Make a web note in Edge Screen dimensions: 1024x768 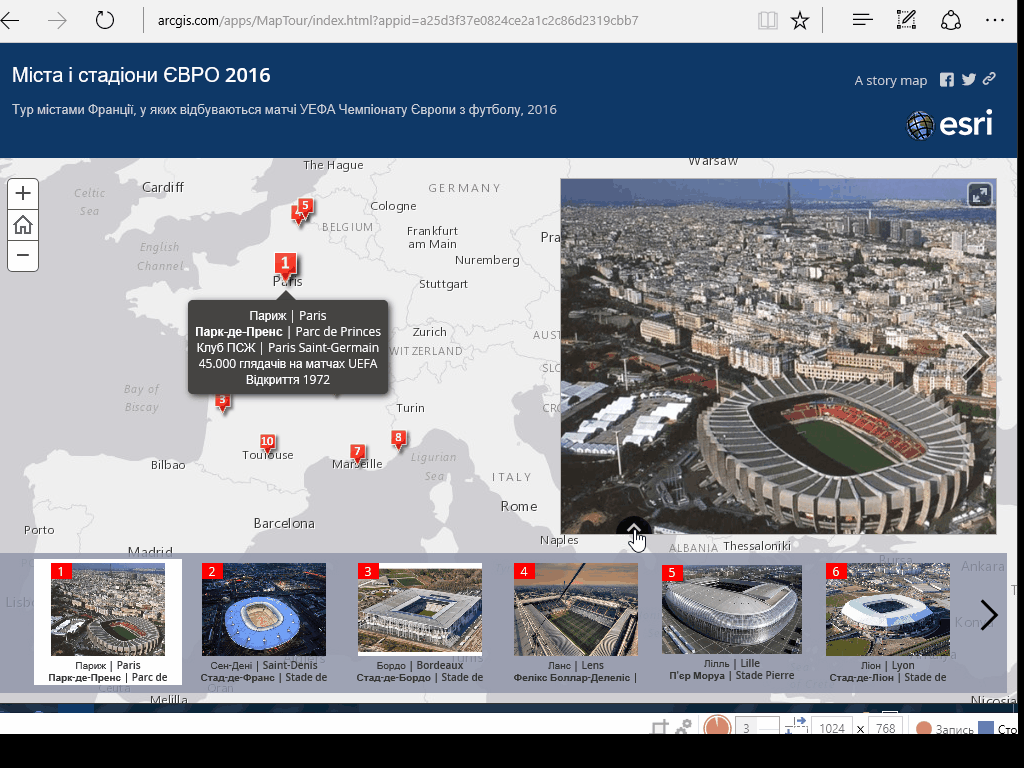[907, 20]
